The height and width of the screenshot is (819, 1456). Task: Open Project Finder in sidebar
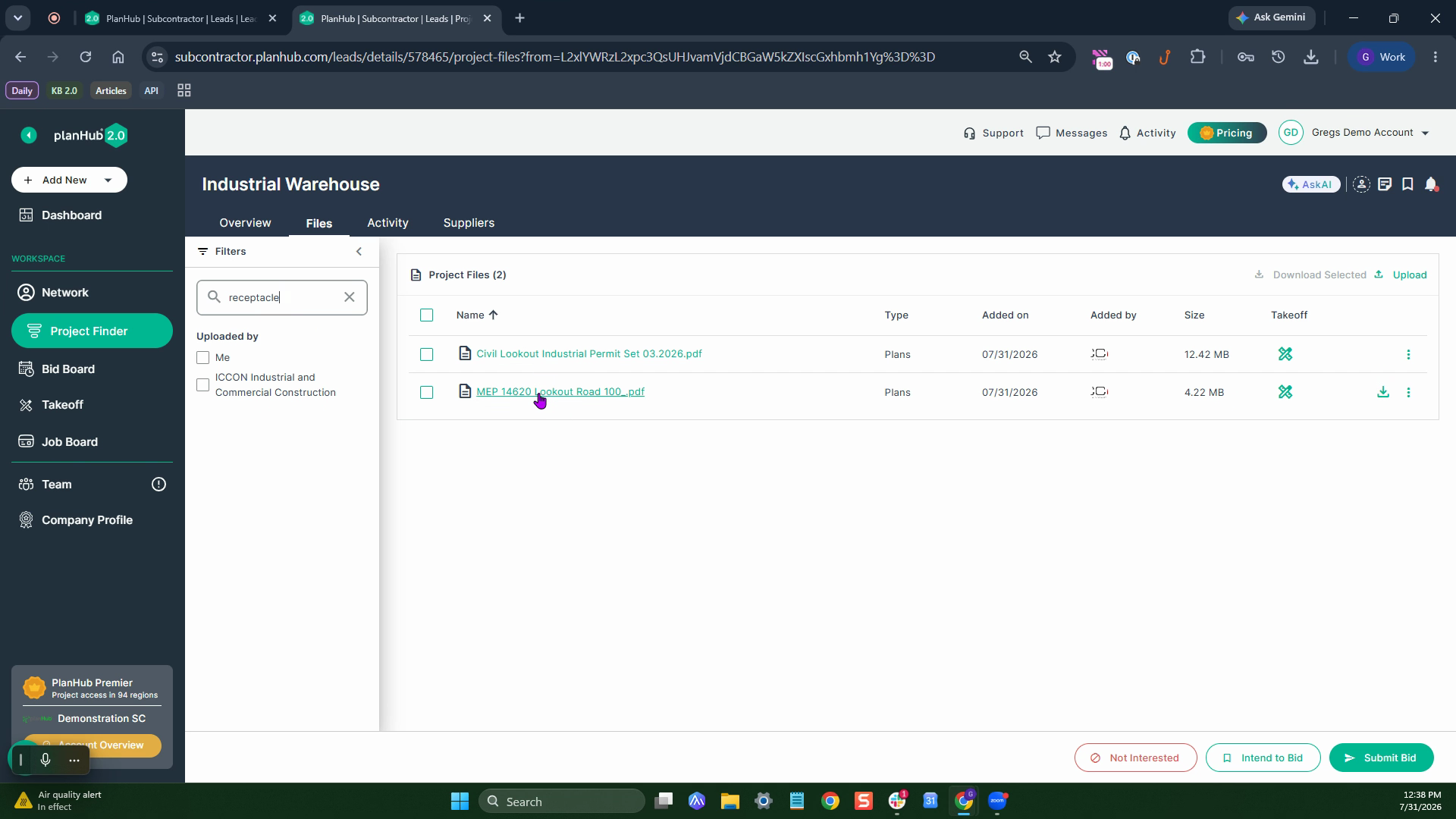pos(92,331)
